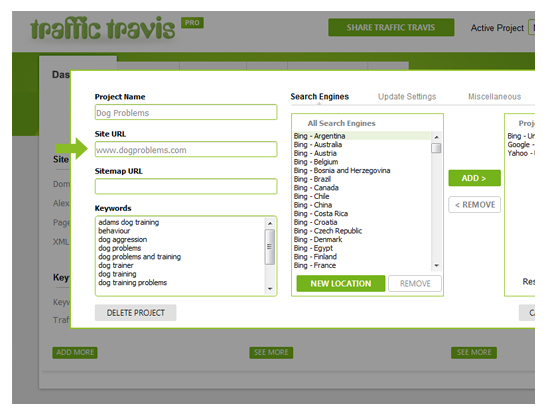Switch to the Update Settings tab

pyautogui.click(x=407, y=96)
